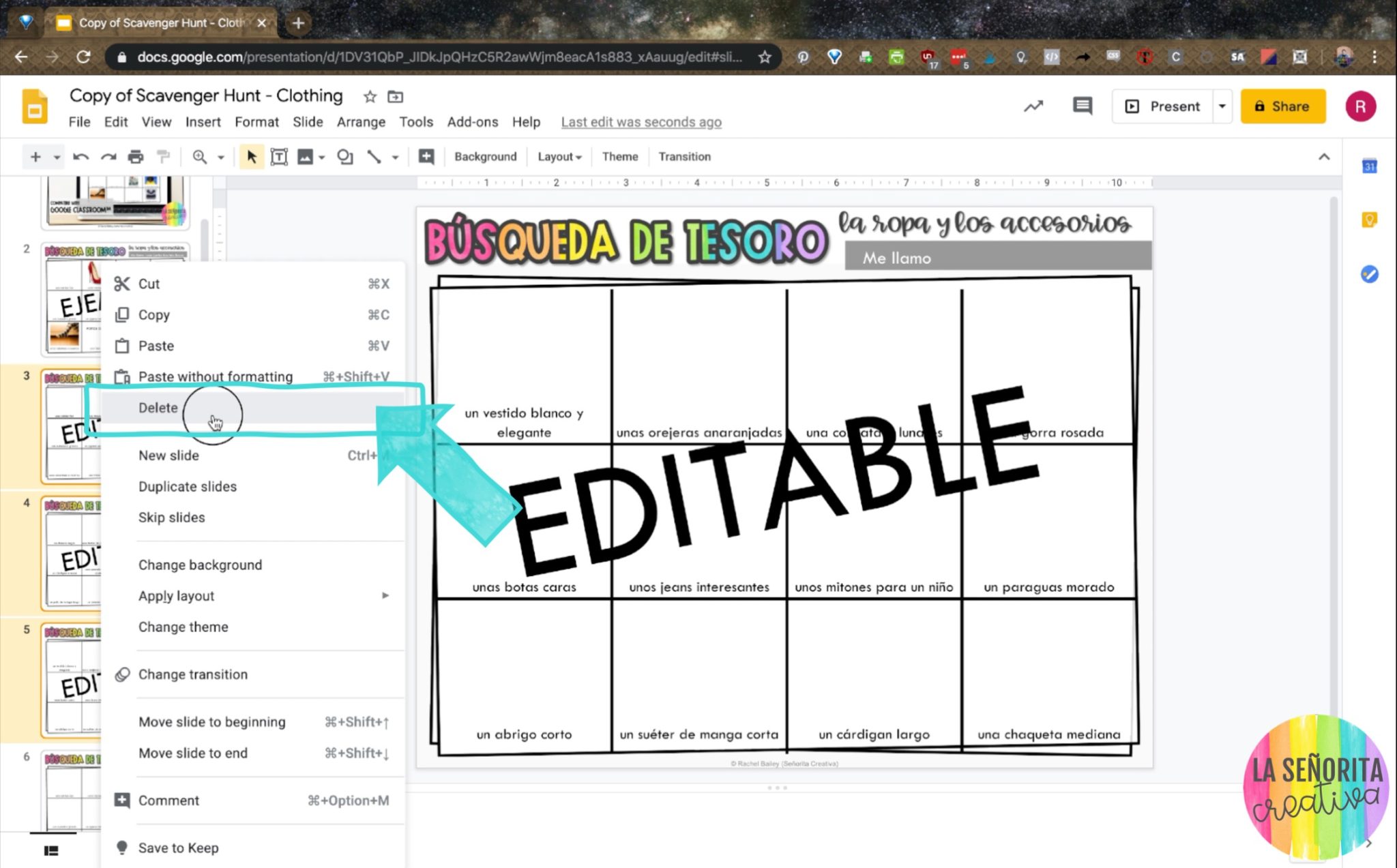
Task: Open the Layout dropdown
Action: point(559,156)
